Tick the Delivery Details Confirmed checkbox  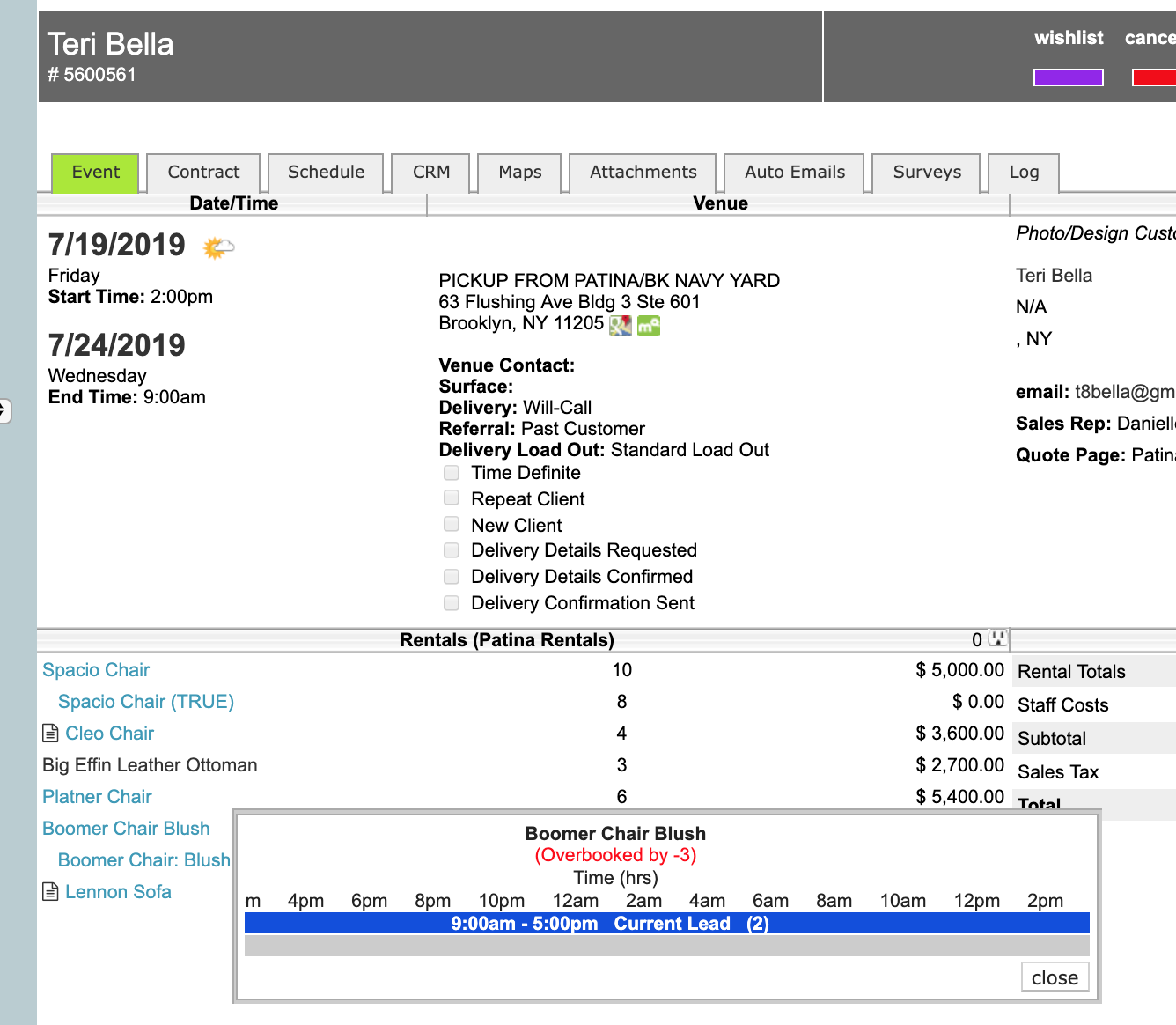click(x=452, y=577)
